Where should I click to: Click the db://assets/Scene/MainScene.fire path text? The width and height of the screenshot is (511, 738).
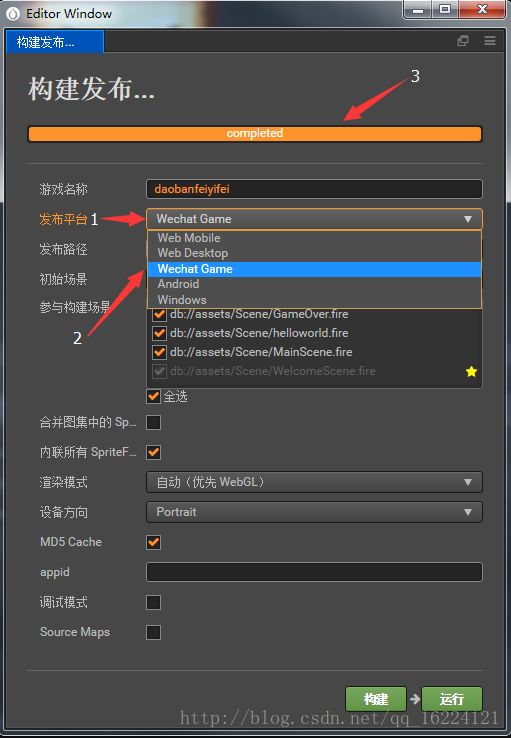(x=261, y=352)
